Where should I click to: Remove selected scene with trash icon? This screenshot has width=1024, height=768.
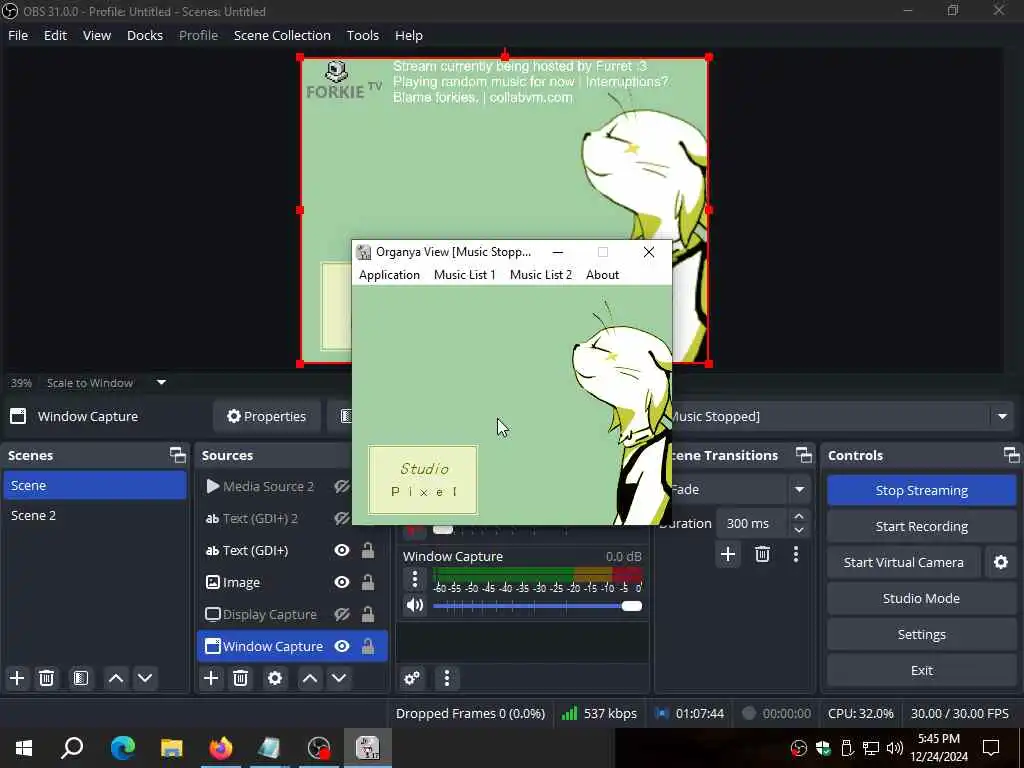tap(46, 678)
